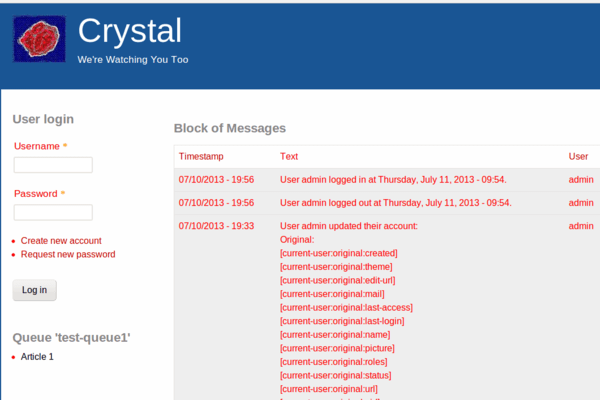Sort messages by User column header

point(578,157)
